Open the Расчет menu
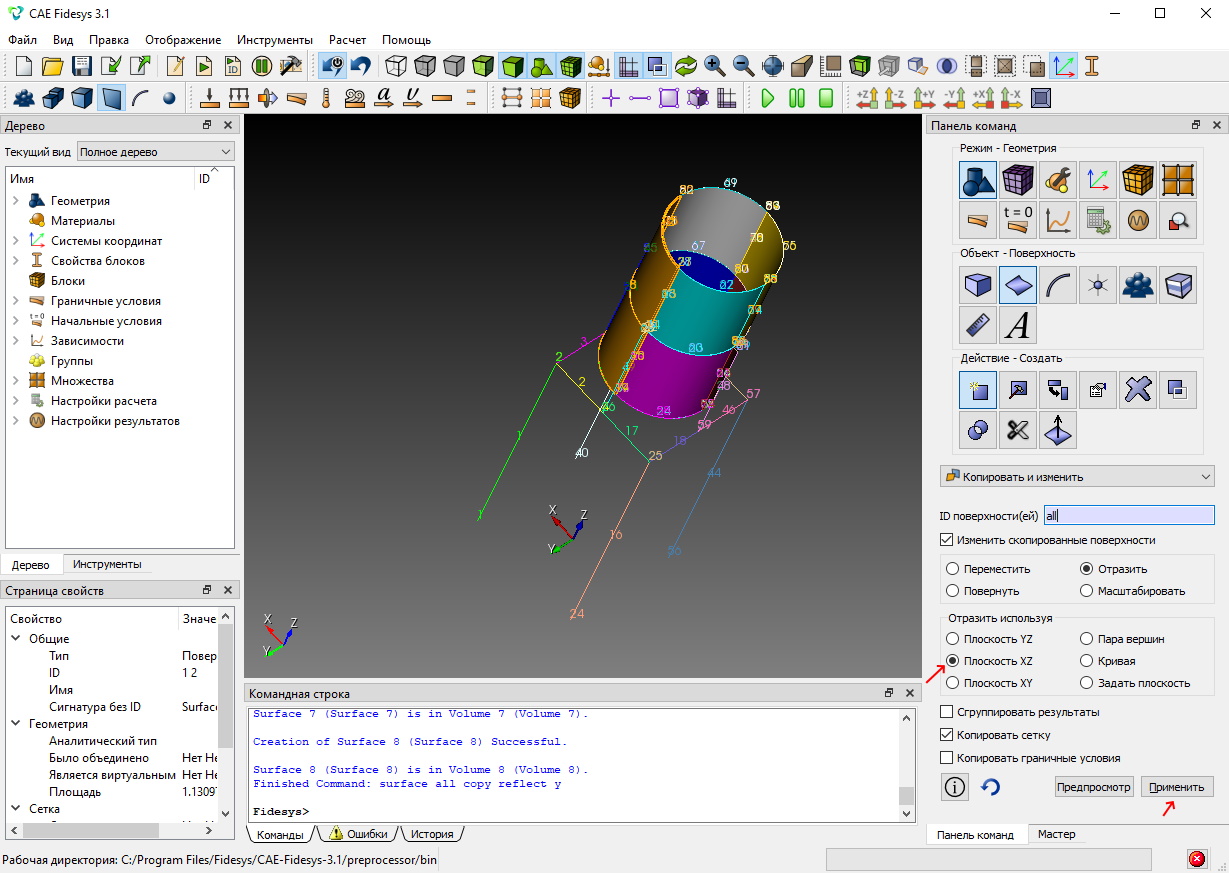The image size is (1229, 873). click(348, 40)
